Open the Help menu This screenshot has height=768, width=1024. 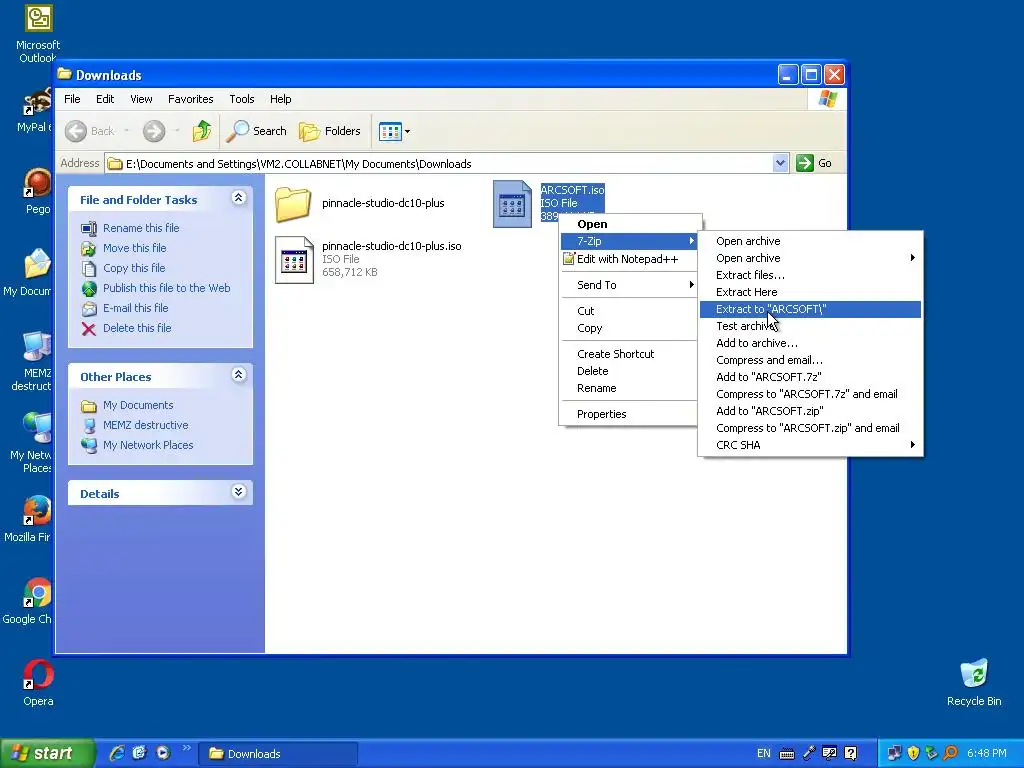281,99
